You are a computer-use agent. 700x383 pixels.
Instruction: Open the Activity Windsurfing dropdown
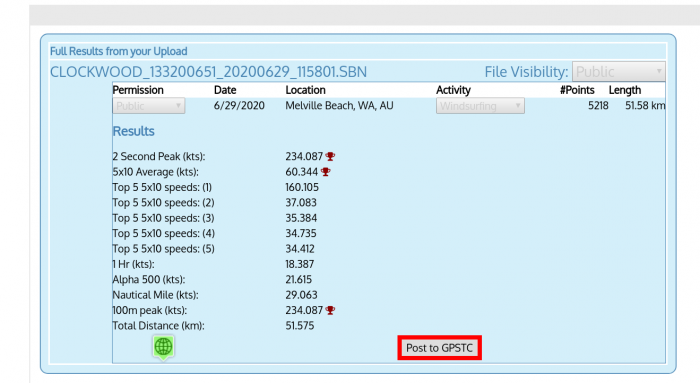(480, 106)
